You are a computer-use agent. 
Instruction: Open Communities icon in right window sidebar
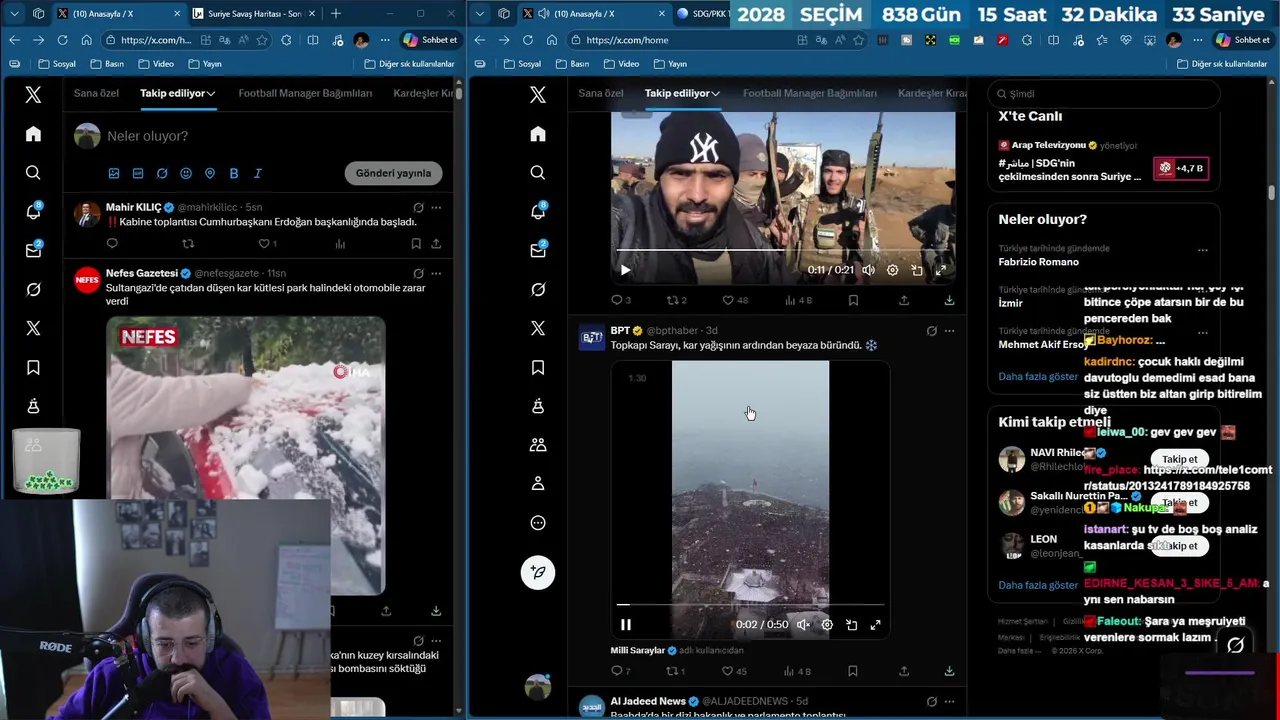point(538,445)
